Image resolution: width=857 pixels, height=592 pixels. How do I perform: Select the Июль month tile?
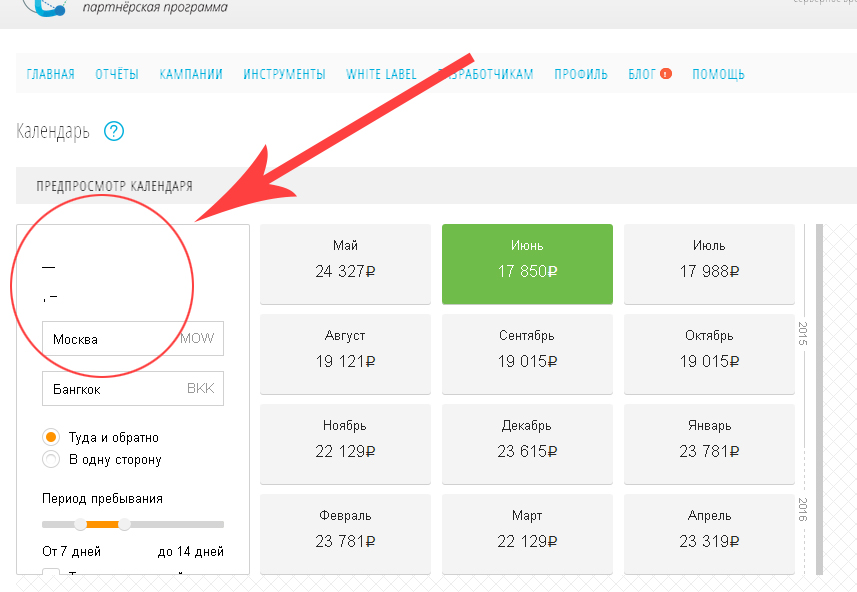click(x=709, y=264)
